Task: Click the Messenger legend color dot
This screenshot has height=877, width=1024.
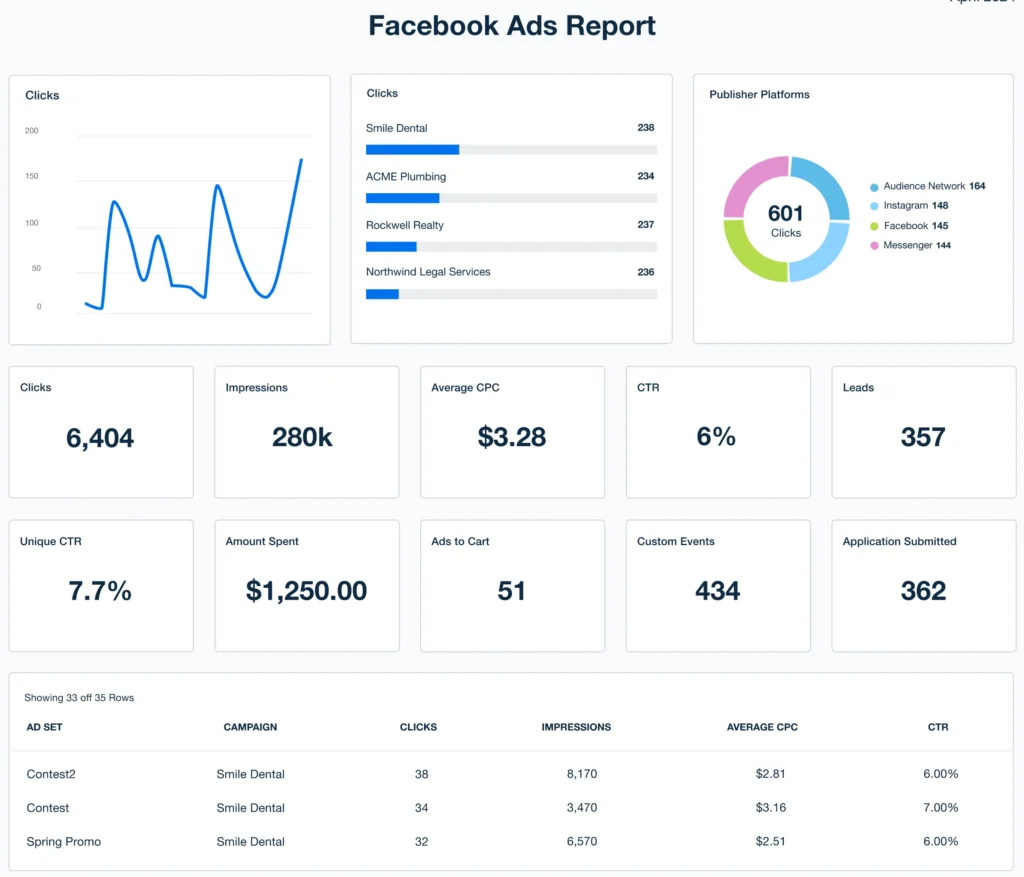Action: [x=874, y=246]
